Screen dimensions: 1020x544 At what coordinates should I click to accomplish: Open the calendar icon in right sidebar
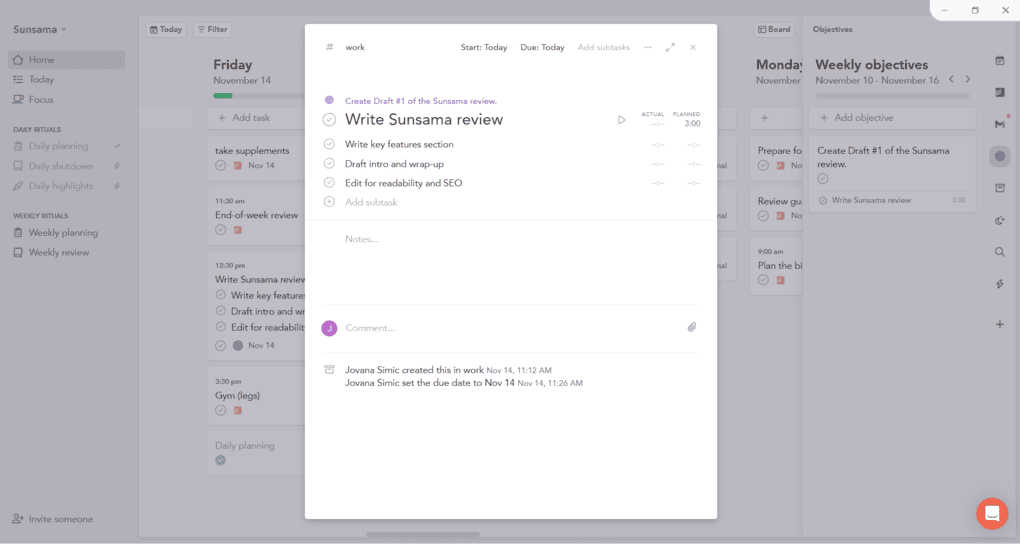(999, 61)
